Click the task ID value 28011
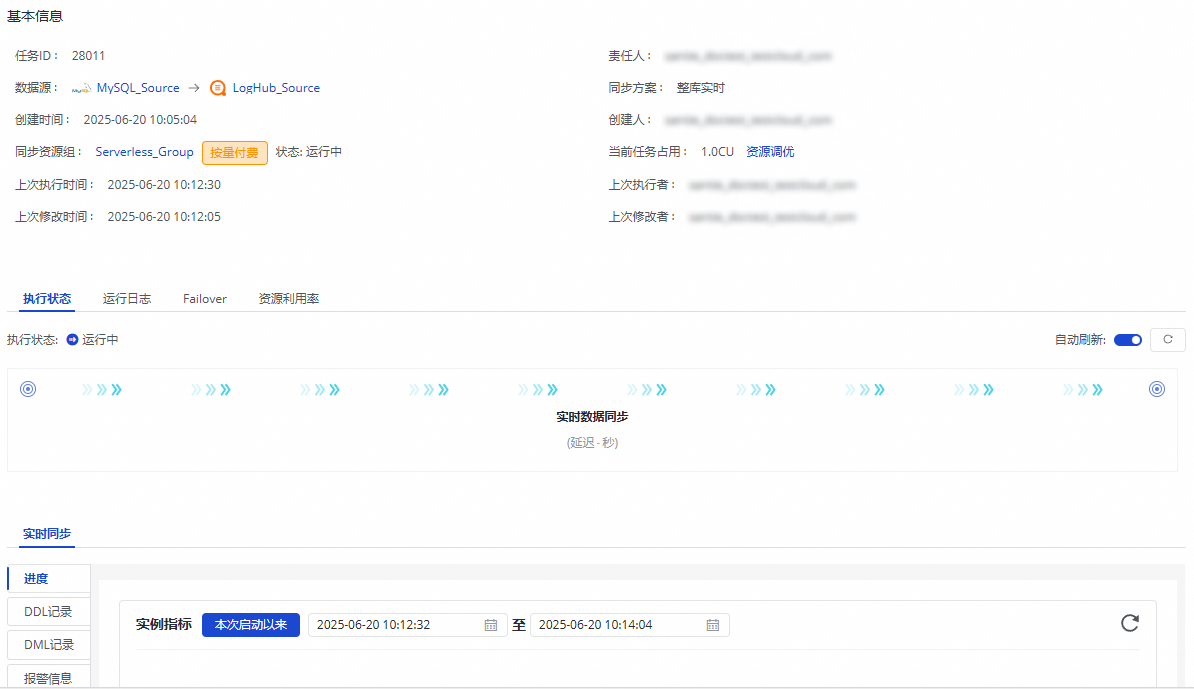This screenshot has width=1194, height=689. (x=88, y=56)
